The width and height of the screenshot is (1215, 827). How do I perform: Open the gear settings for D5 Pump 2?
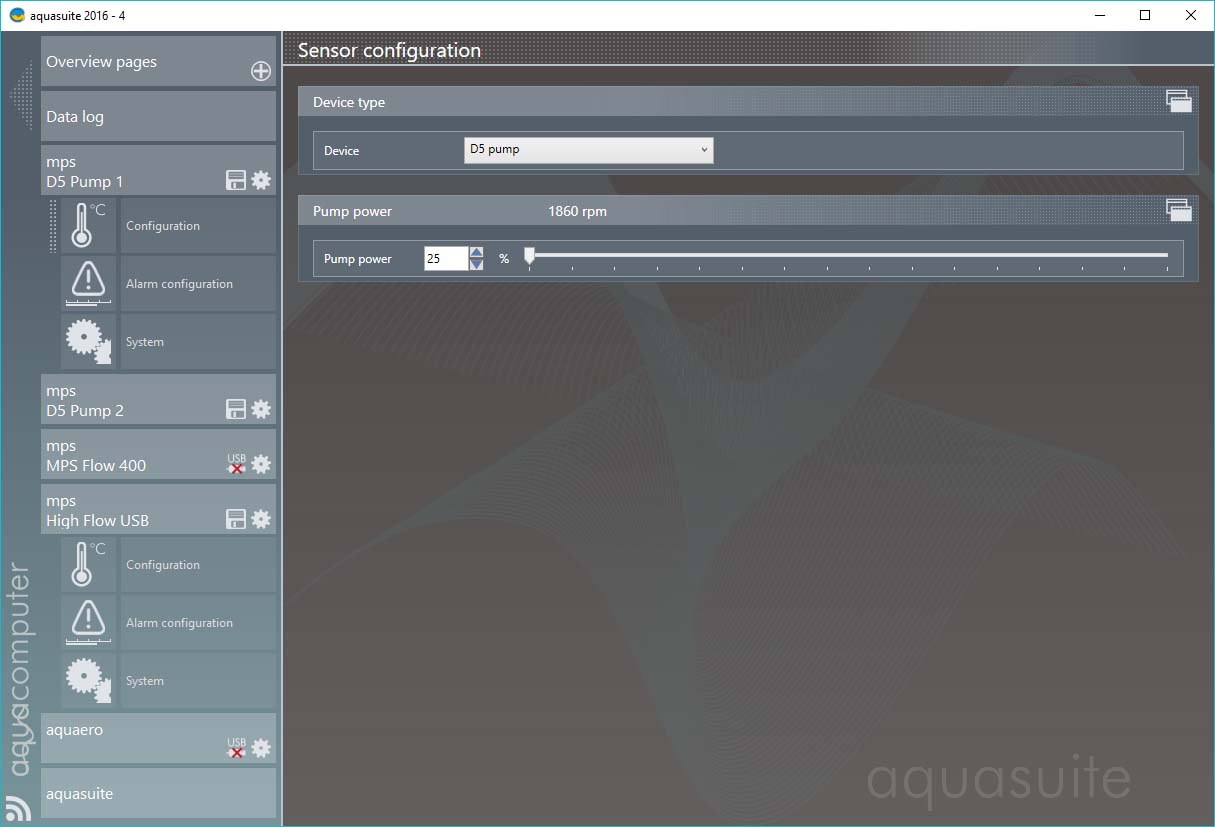click(261, 409)
